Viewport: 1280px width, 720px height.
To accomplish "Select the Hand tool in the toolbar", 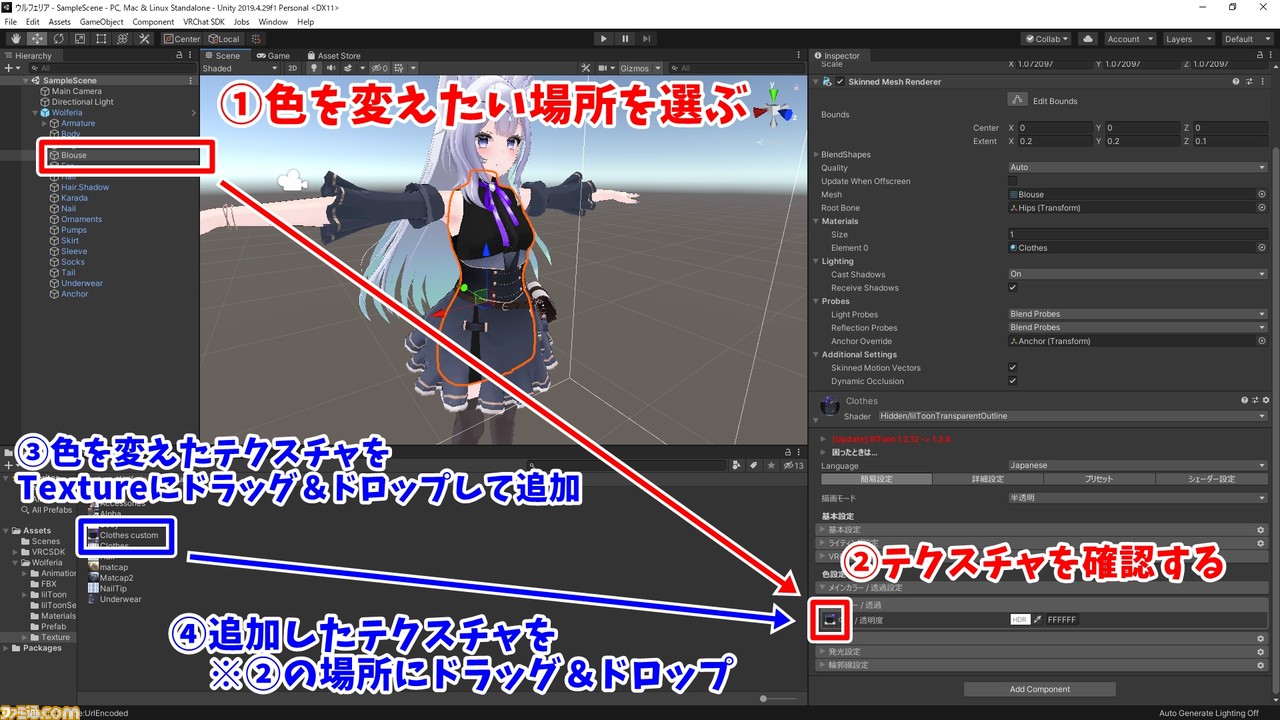I will [x=15, y=39].
